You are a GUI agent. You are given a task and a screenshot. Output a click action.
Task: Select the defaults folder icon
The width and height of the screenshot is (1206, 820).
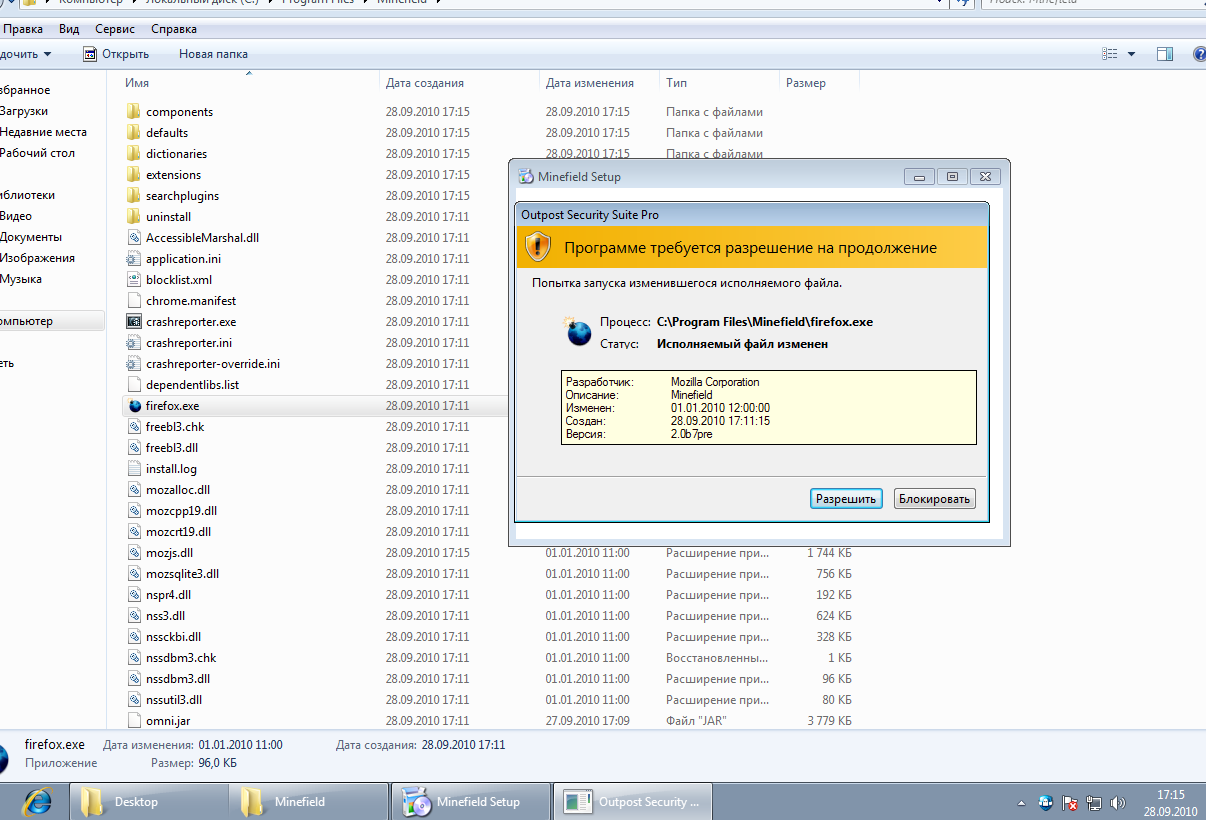[x=134, y=133]
